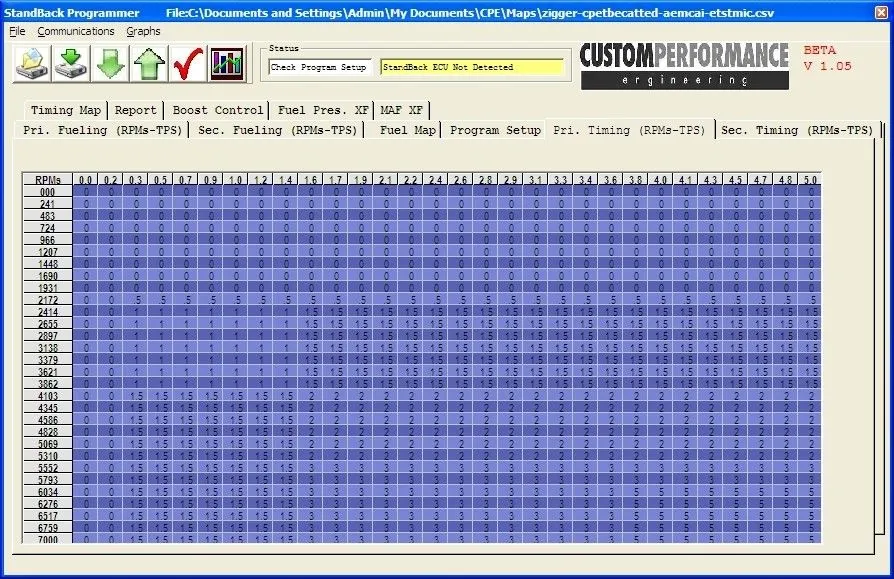The height and width of the screenshot is (579, 894).
Task: Click the Custom Performance Engineering logo
Action: (683, 63)
